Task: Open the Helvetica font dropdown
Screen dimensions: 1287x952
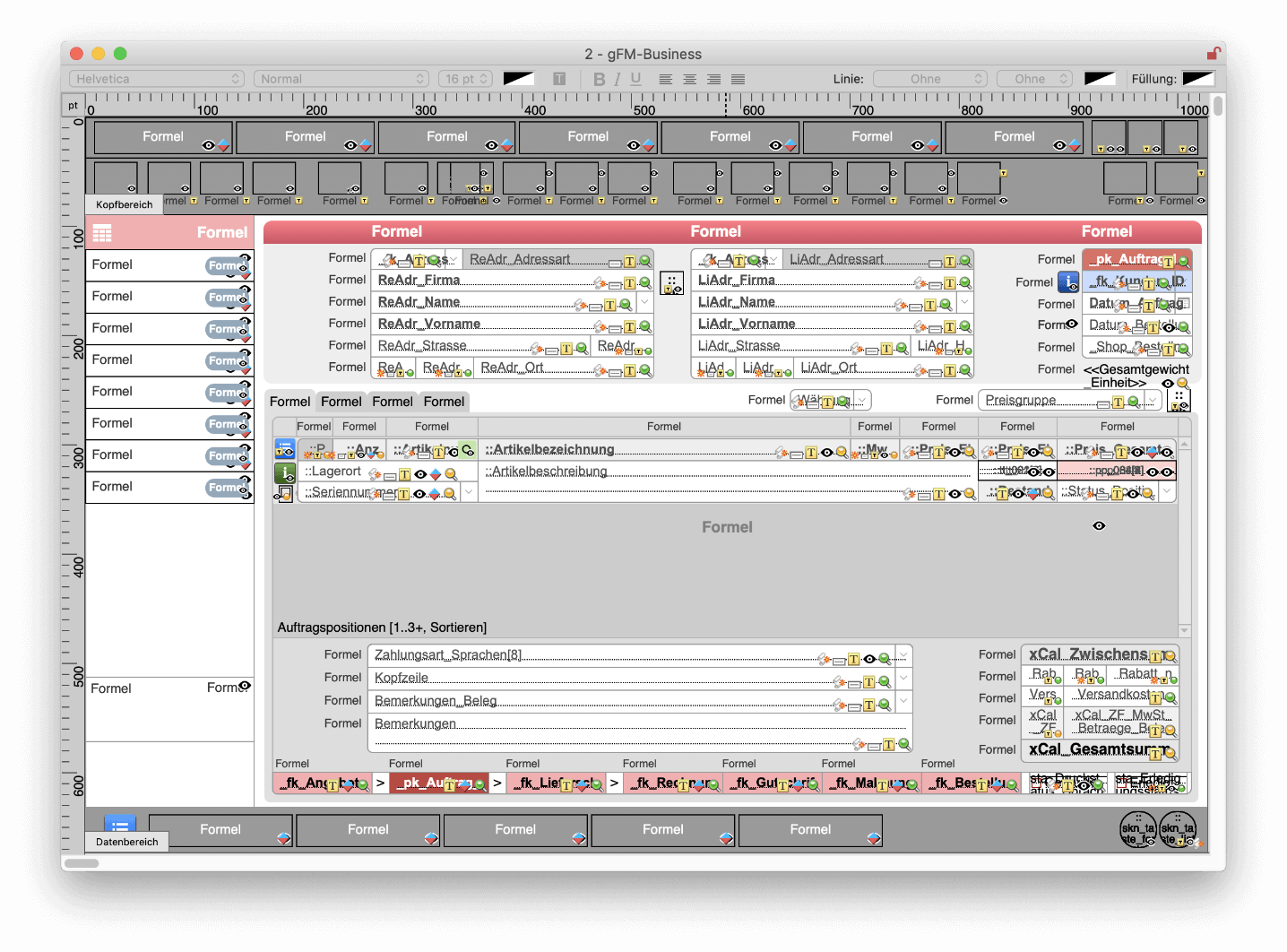Action: click(156, 79)
